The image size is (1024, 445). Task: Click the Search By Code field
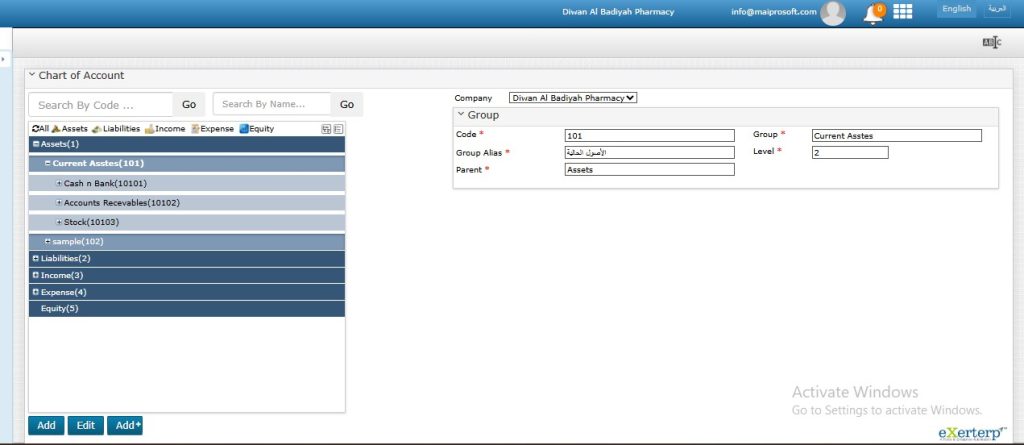(100, 105)
